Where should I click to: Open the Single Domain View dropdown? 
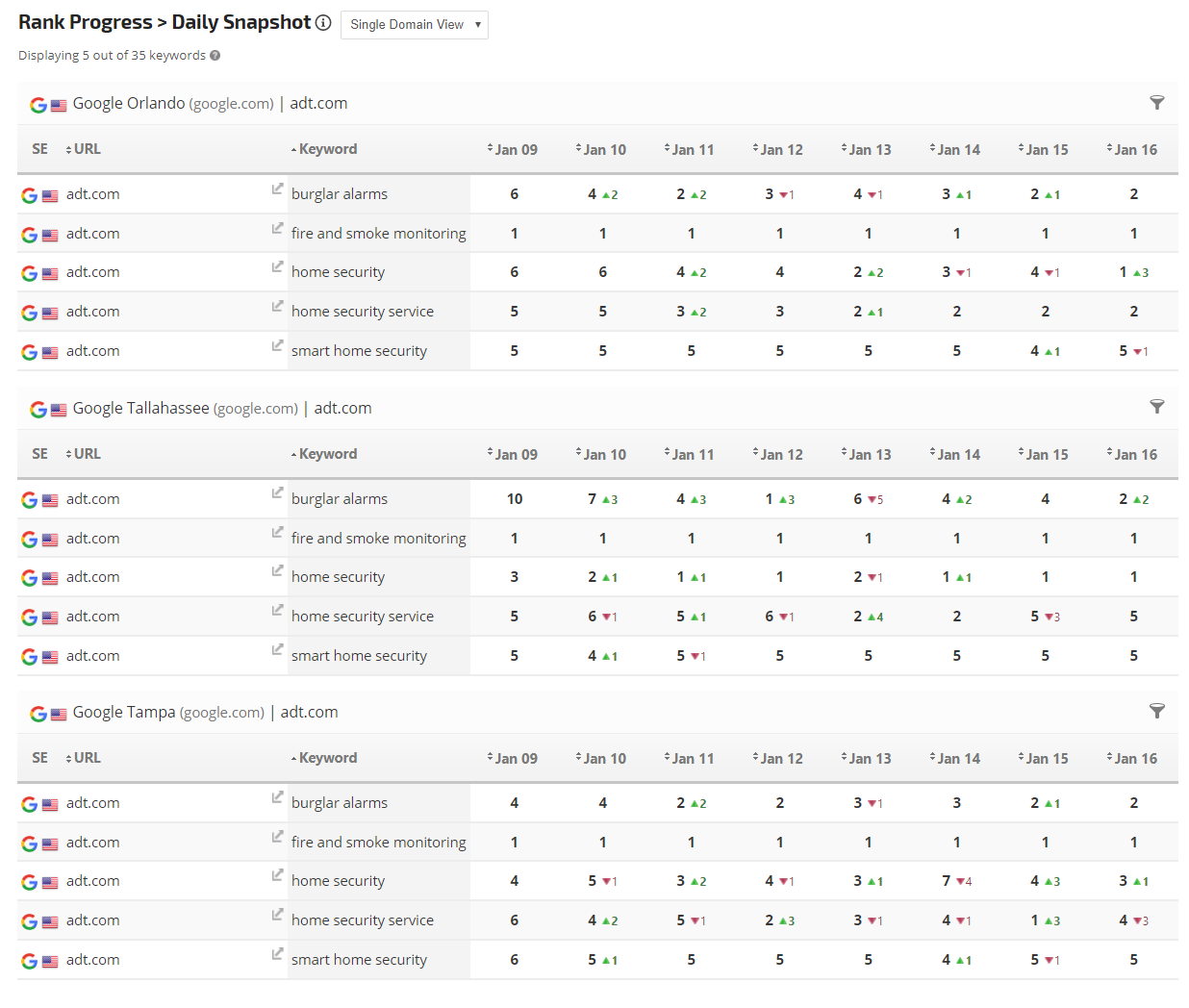point(415,25)
